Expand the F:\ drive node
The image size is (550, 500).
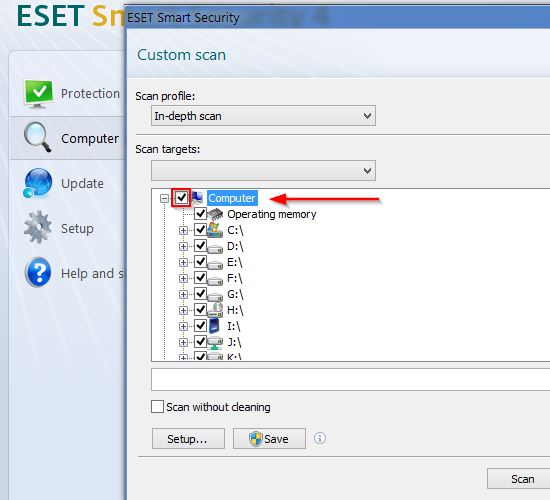[x=183, y=278]
